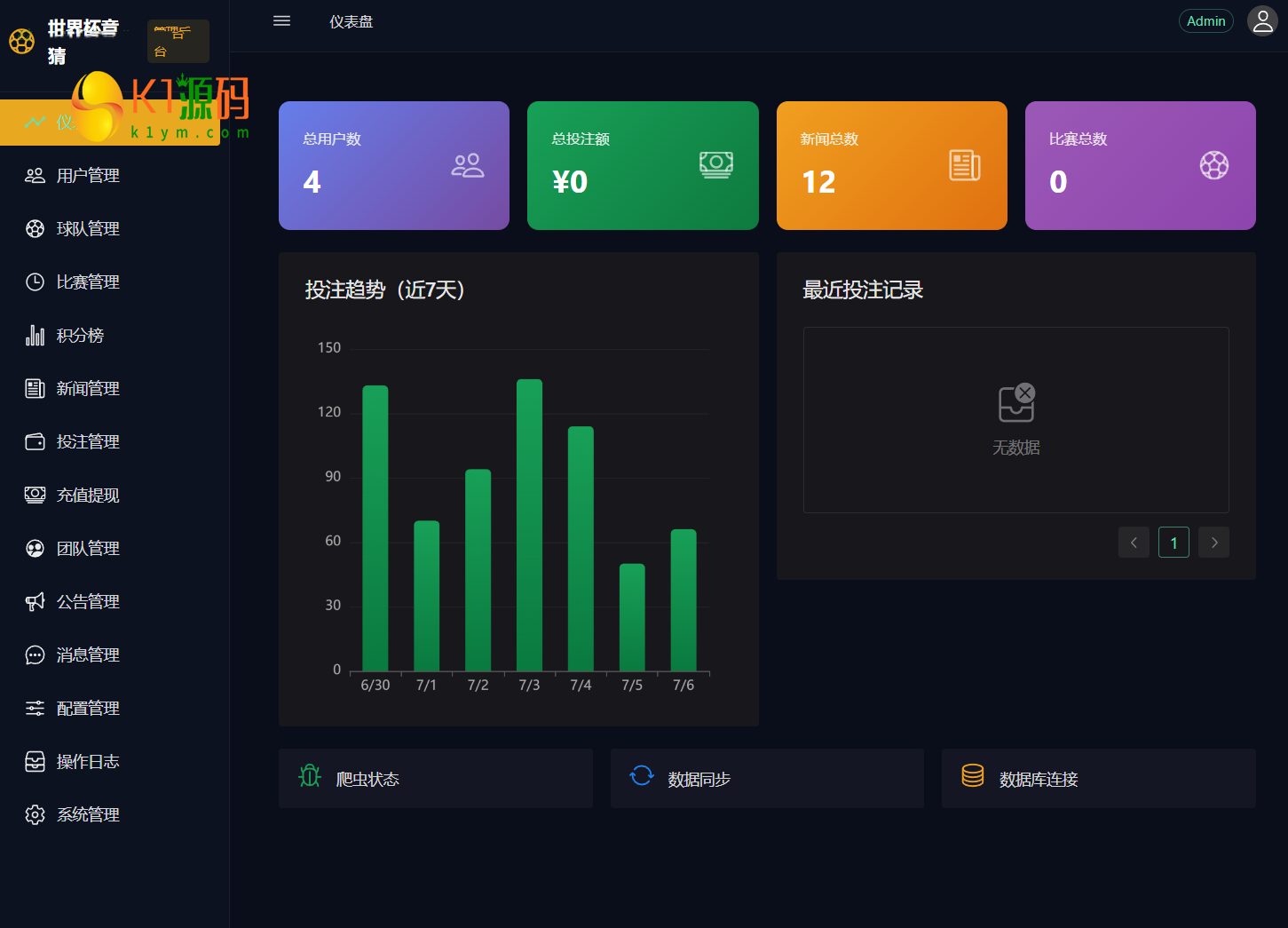Open the user avatar icon

click(1262, 20)
